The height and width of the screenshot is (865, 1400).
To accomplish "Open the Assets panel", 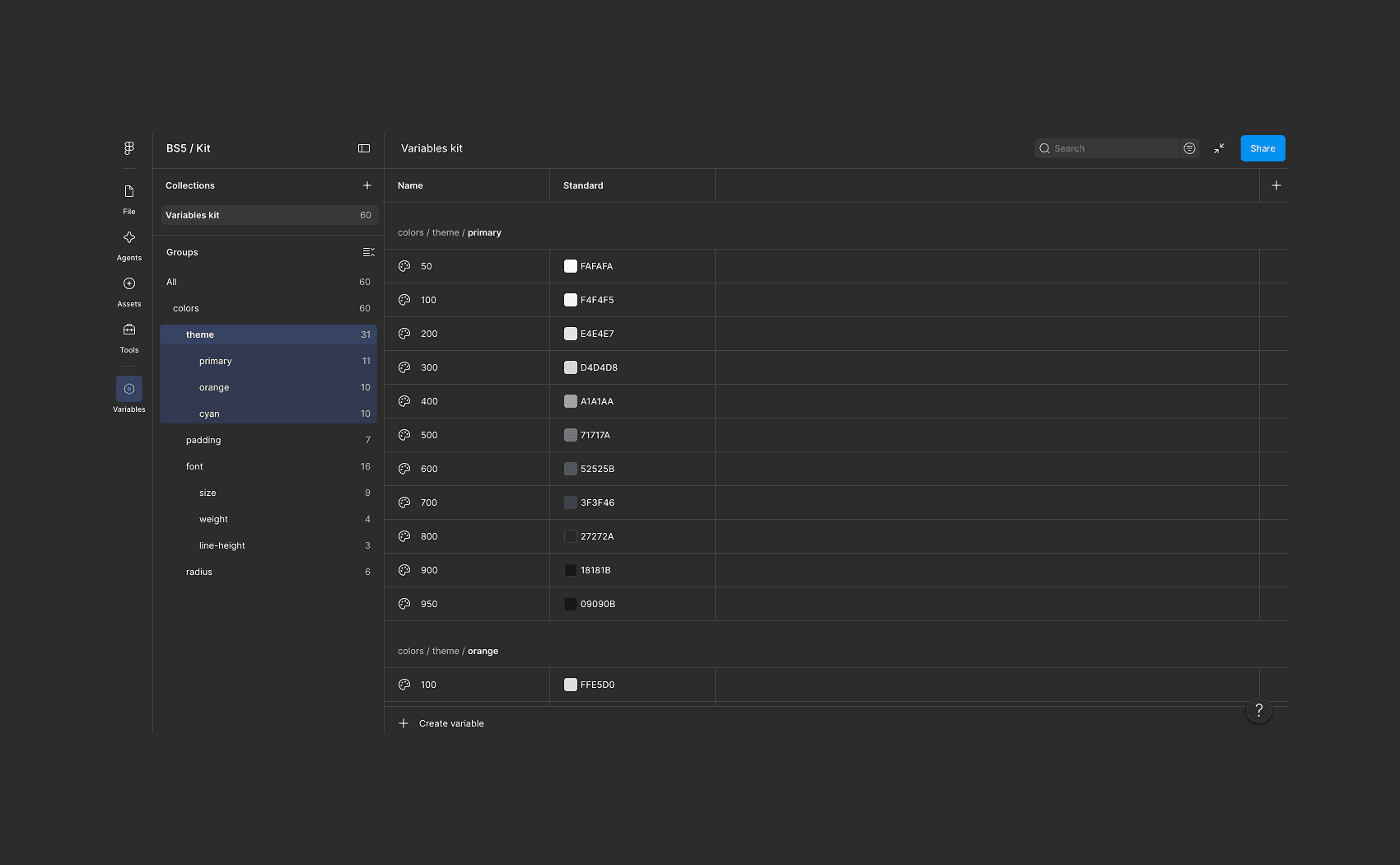I will (x=129, y=292).
